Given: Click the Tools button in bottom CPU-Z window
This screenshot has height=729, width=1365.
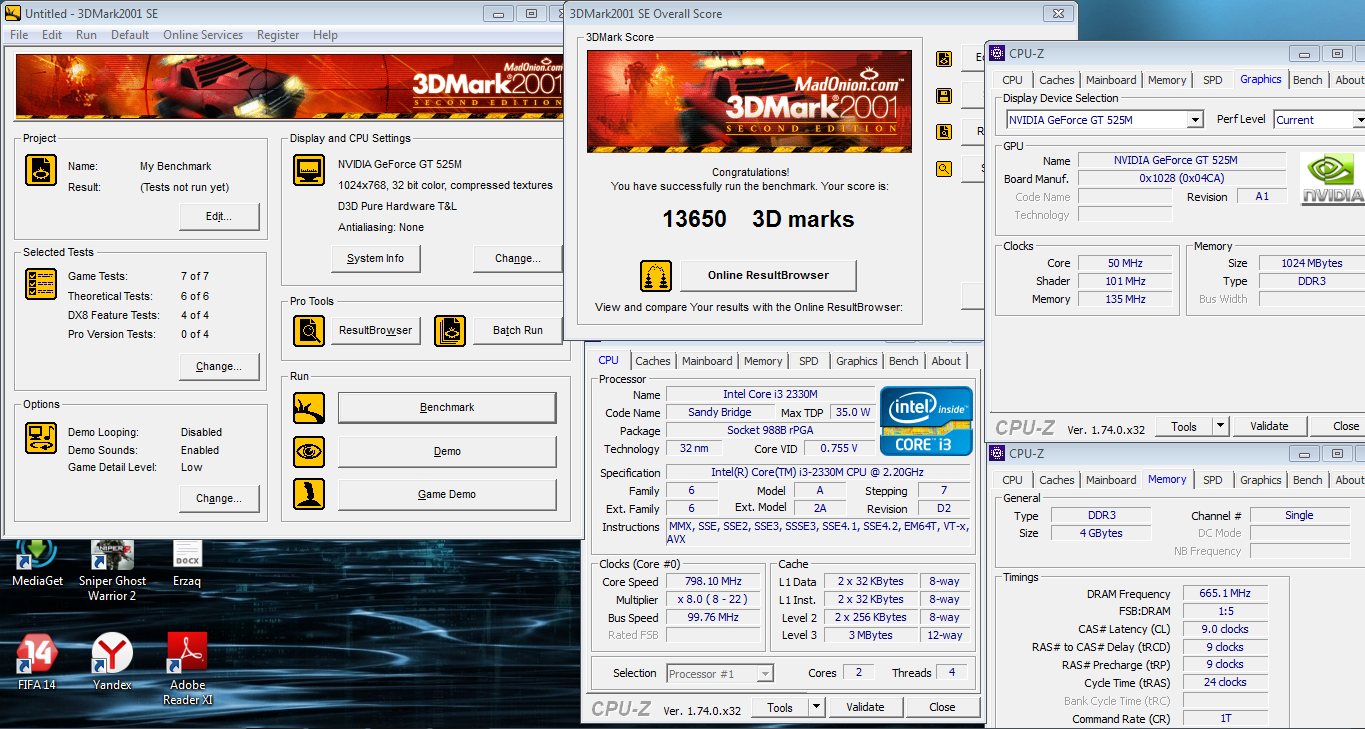Looking at the screenshot, I should pos(780,707).
